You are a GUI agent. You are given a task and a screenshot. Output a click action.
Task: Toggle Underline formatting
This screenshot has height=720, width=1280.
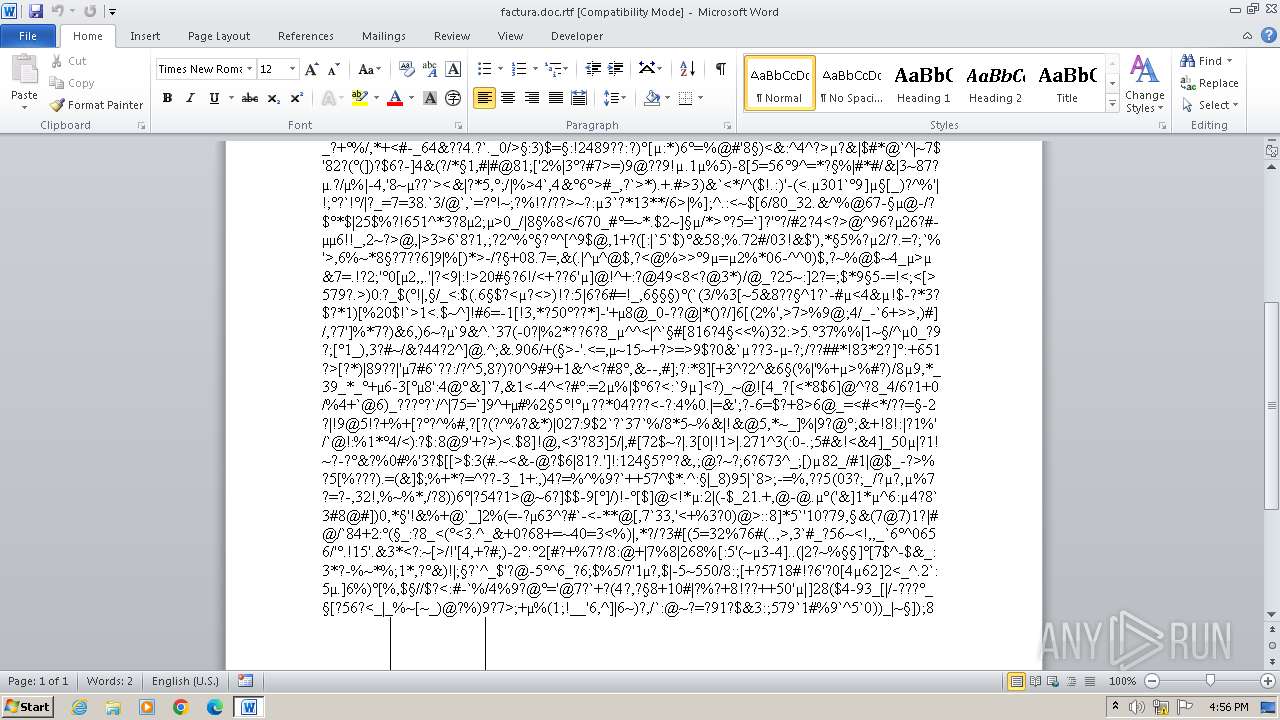point(213,98)
